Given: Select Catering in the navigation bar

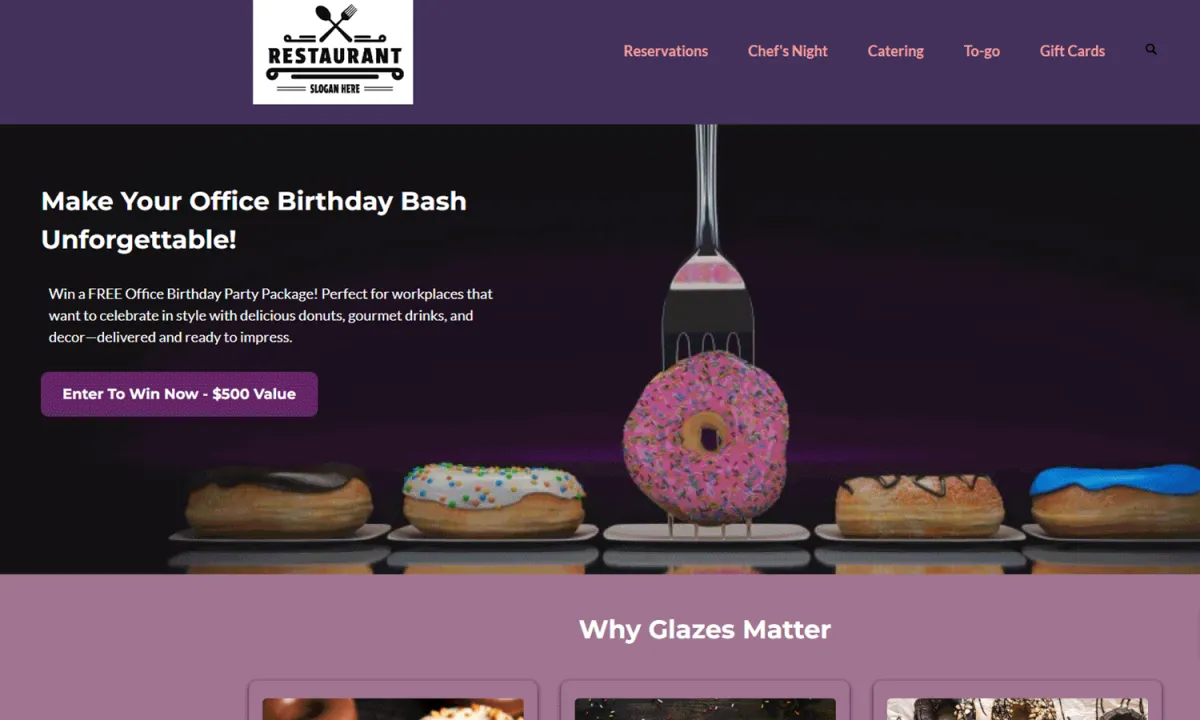Looking at the screenshot, I should click(896, 51).
